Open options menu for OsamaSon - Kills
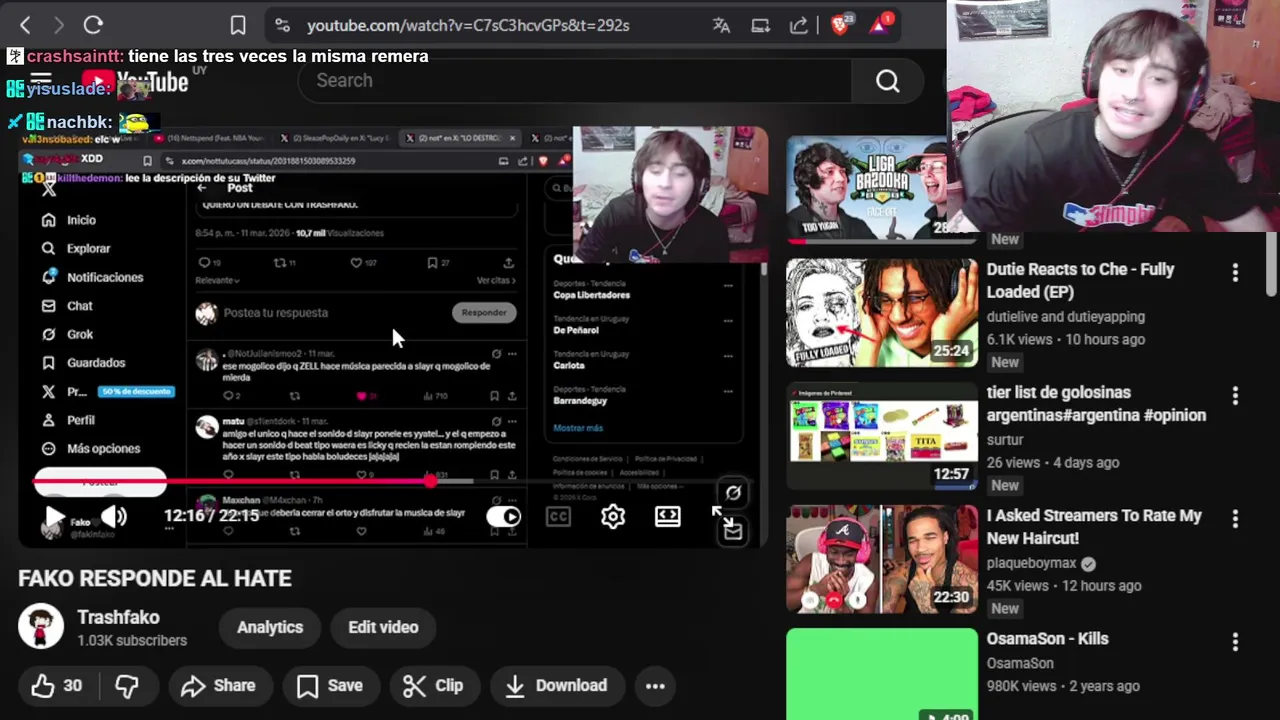The width and height of the screenshot is (1280, 720). click(1235, 641)
